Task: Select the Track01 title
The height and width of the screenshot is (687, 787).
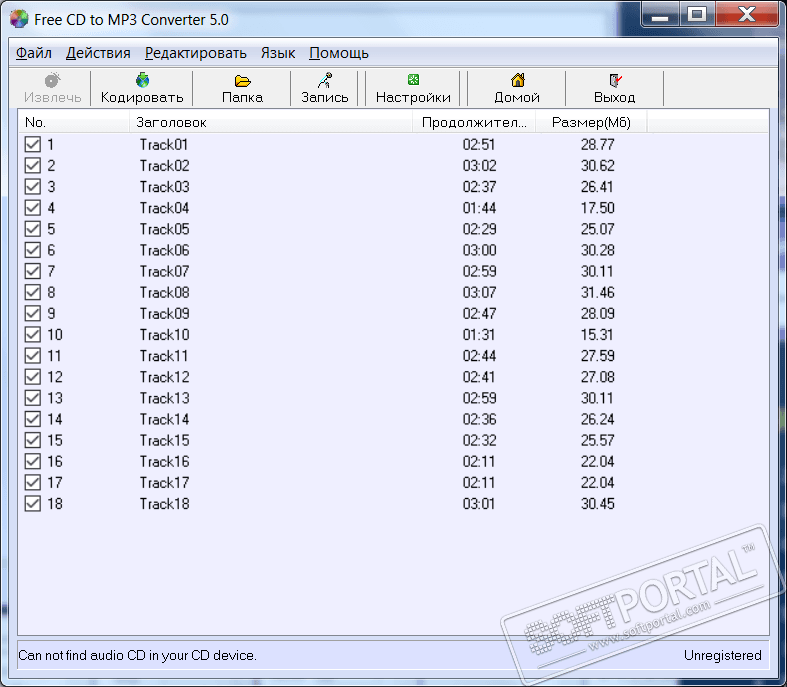Action: (164, 145)
